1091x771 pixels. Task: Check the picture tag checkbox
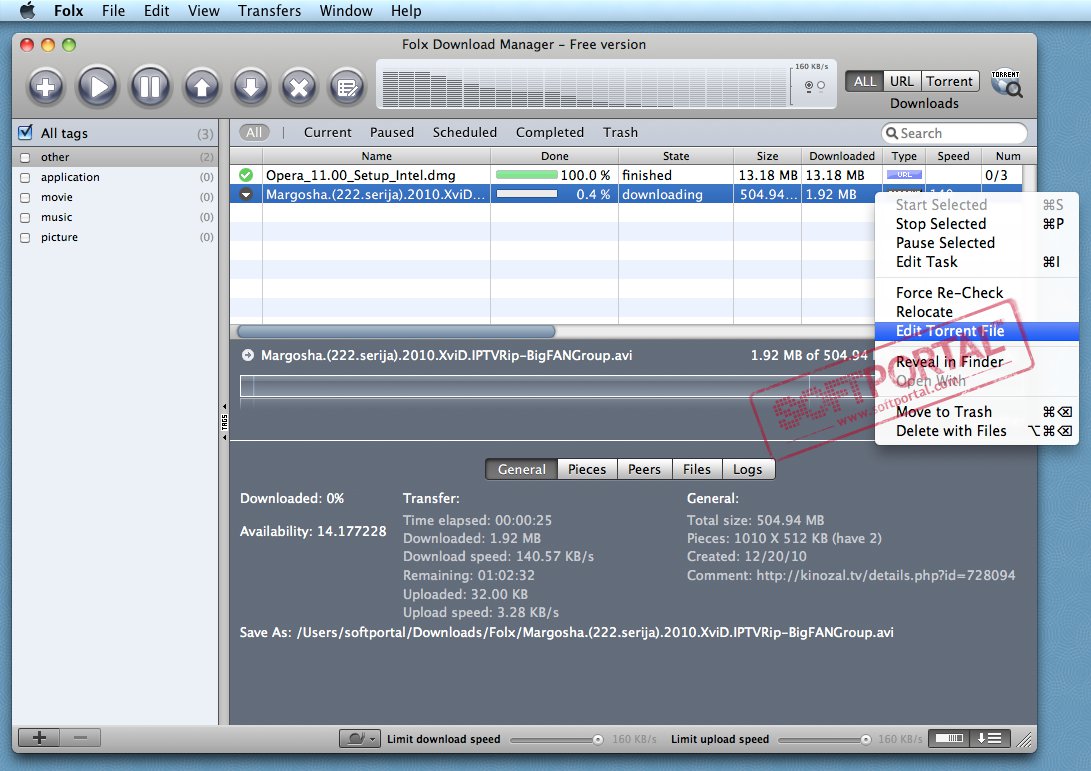click(25, 238)
